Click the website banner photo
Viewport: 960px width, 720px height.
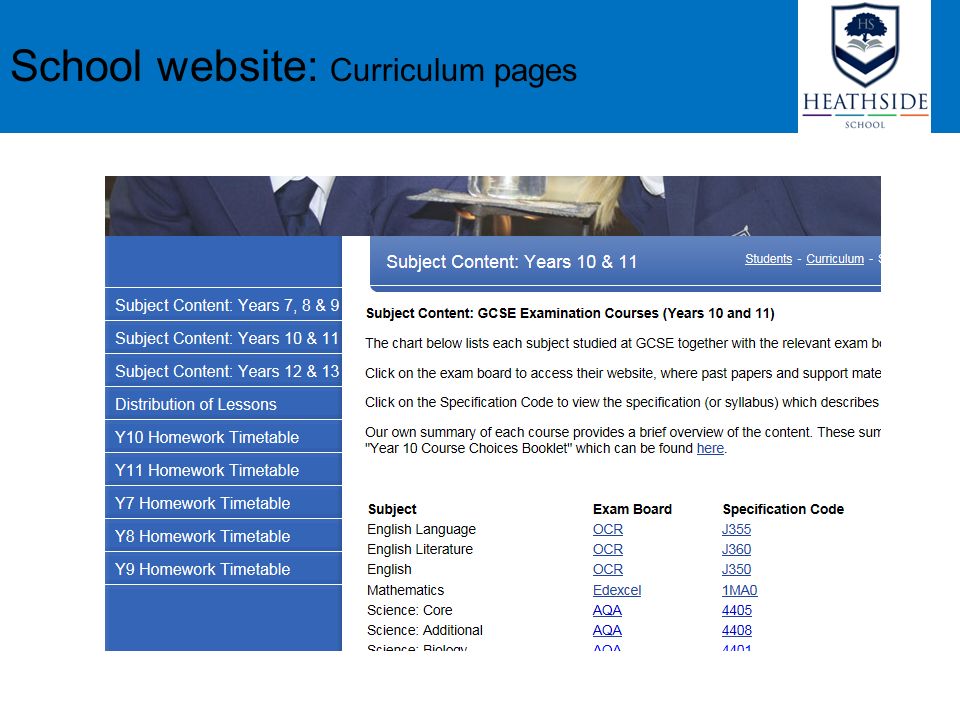[493, 206]
